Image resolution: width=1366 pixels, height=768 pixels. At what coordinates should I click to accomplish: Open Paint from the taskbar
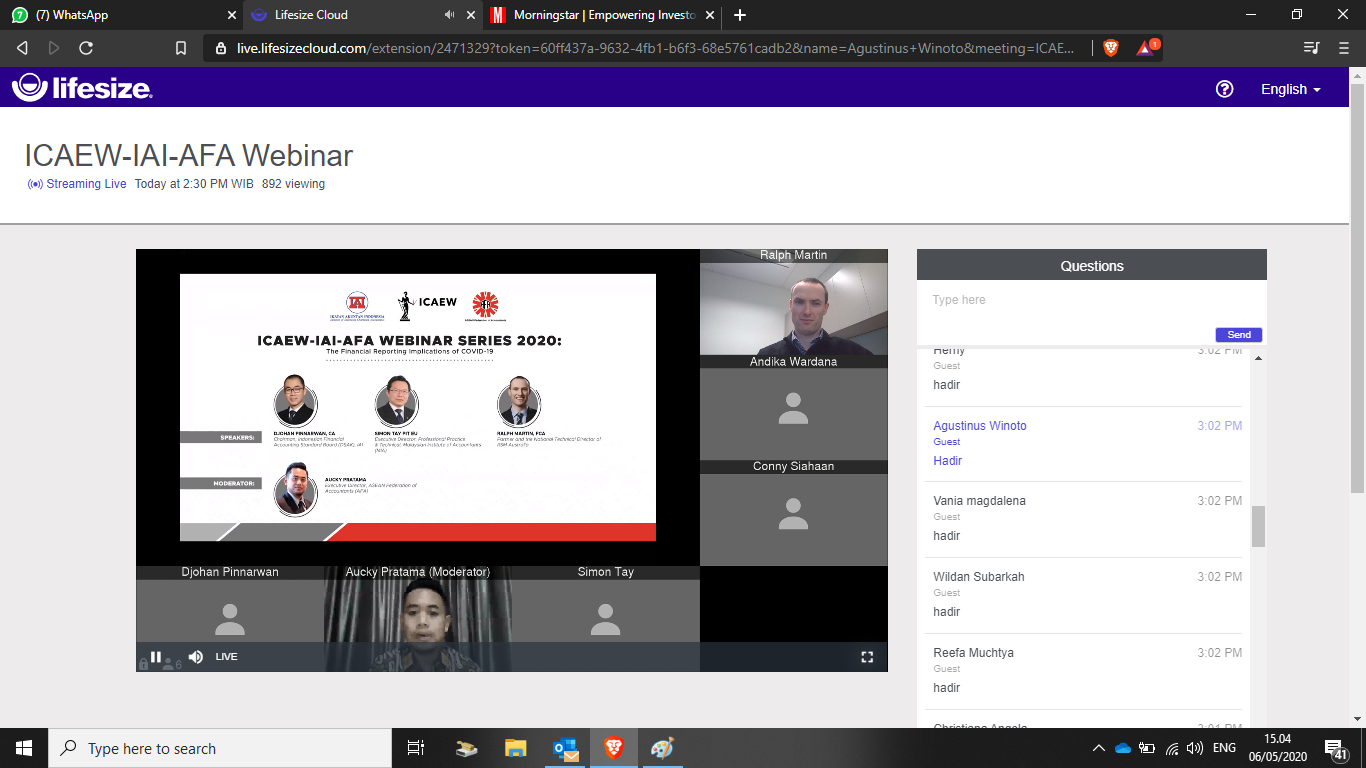[662, 748]
